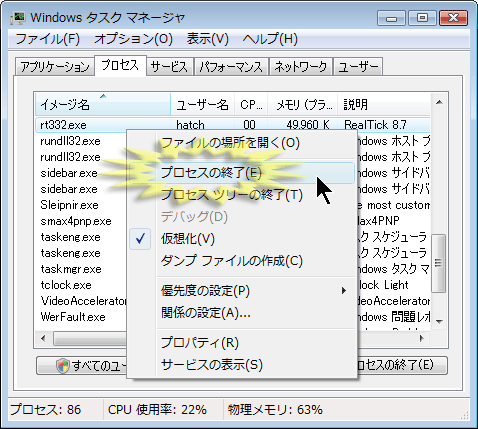Screen dimensions: 478x429
Task: Select the rt332.exe process row
Action: [x=233, y=125]
